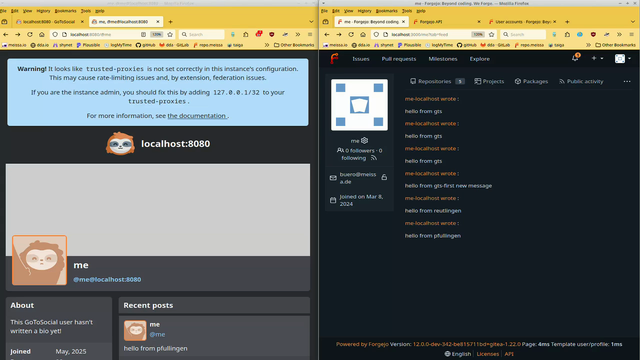Open Issues in Forgejo navigation

(x=361, y=59)
